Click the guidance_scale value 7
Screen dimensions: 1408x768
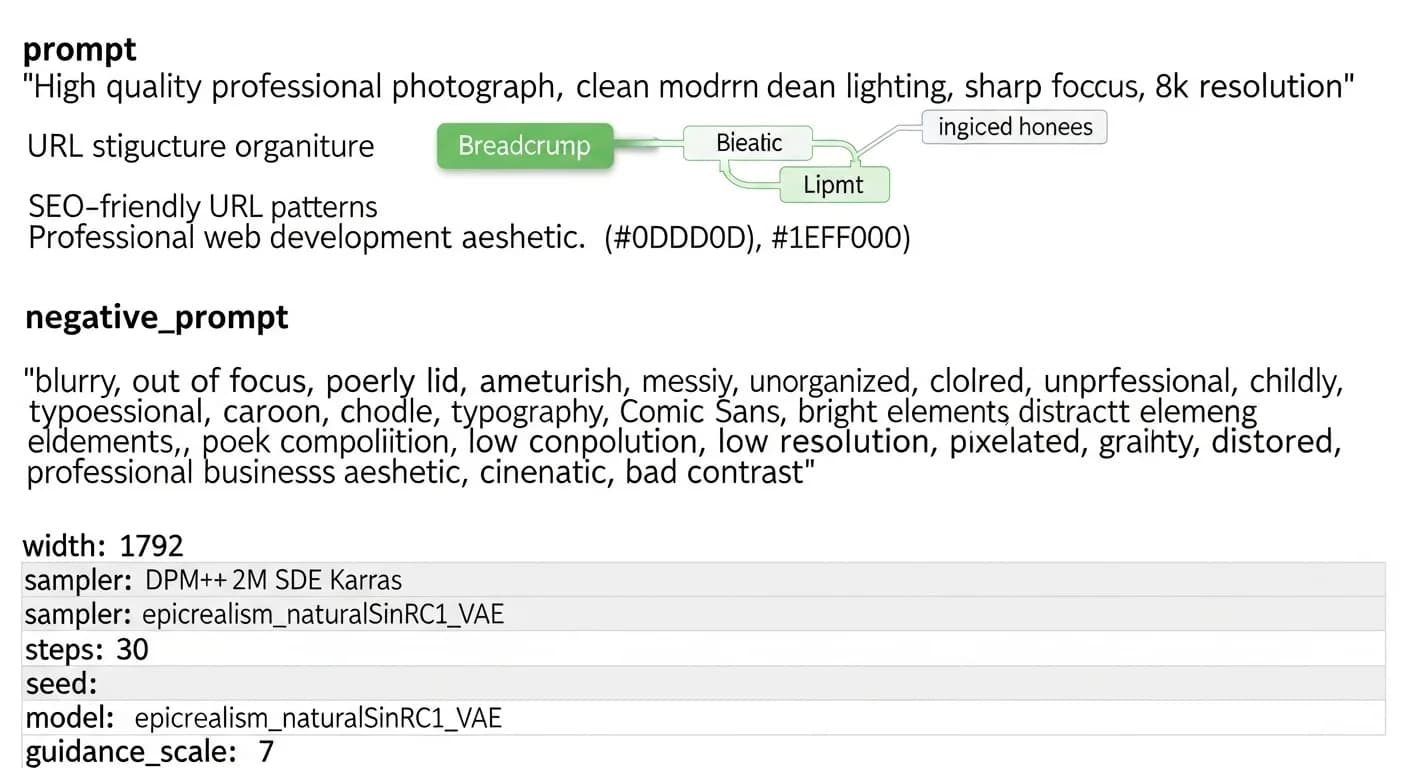[x=266, y=752]
